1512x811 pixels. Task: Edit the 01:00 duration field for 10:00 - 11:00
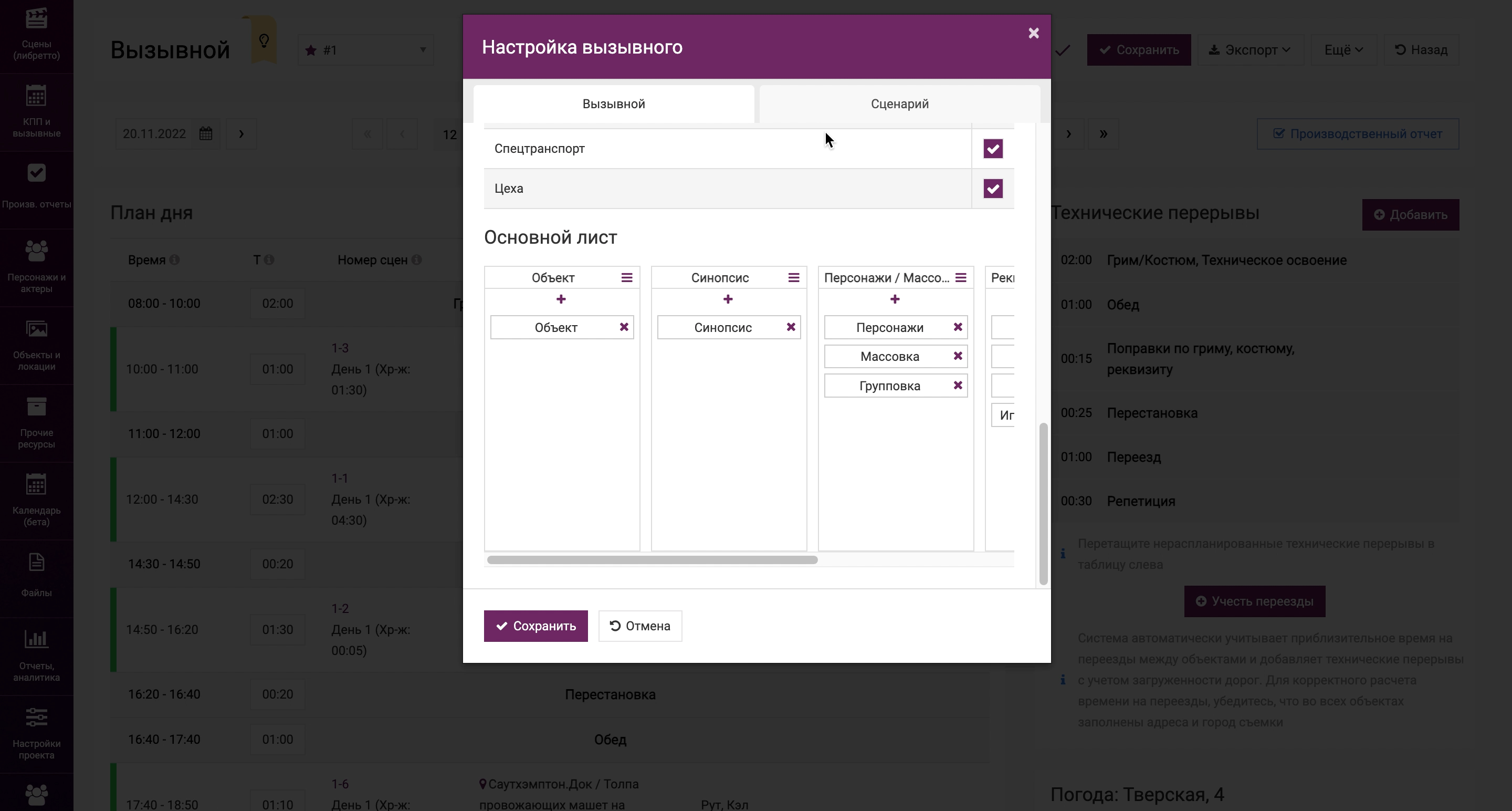point(278,369)
